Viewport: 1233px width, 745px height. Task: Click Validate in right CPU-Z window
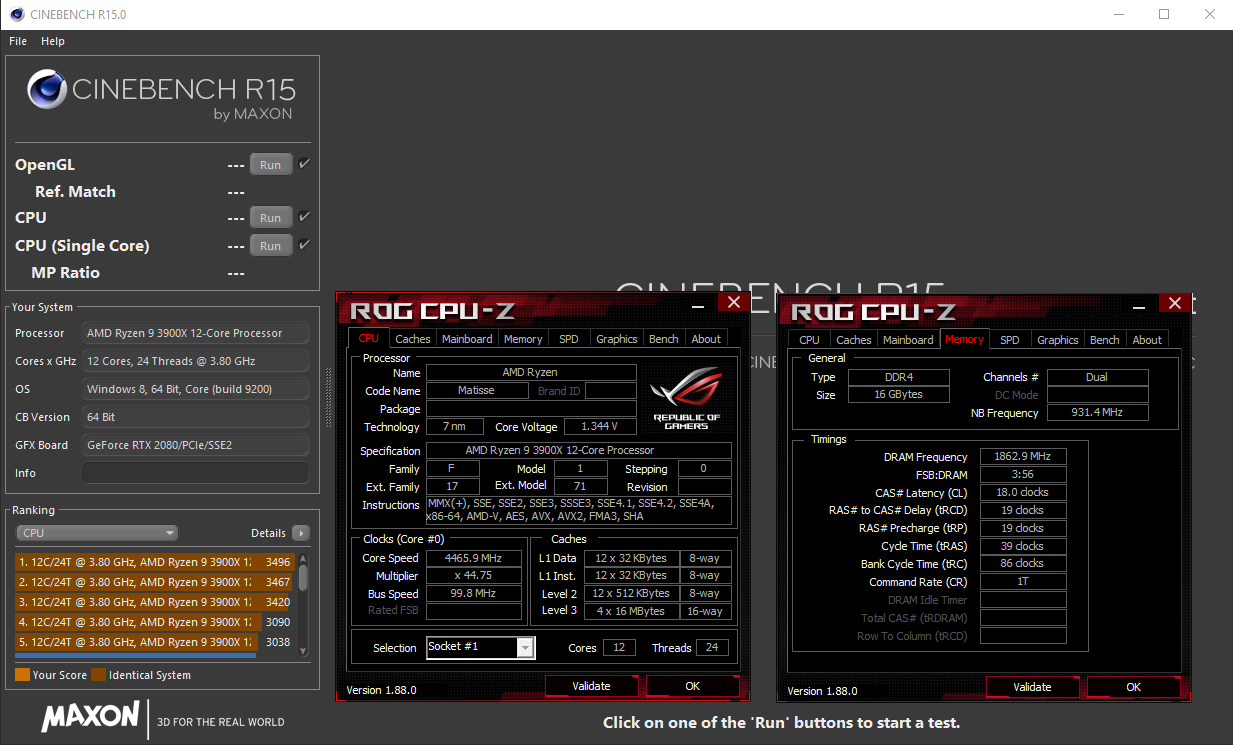pos(1032,687)
